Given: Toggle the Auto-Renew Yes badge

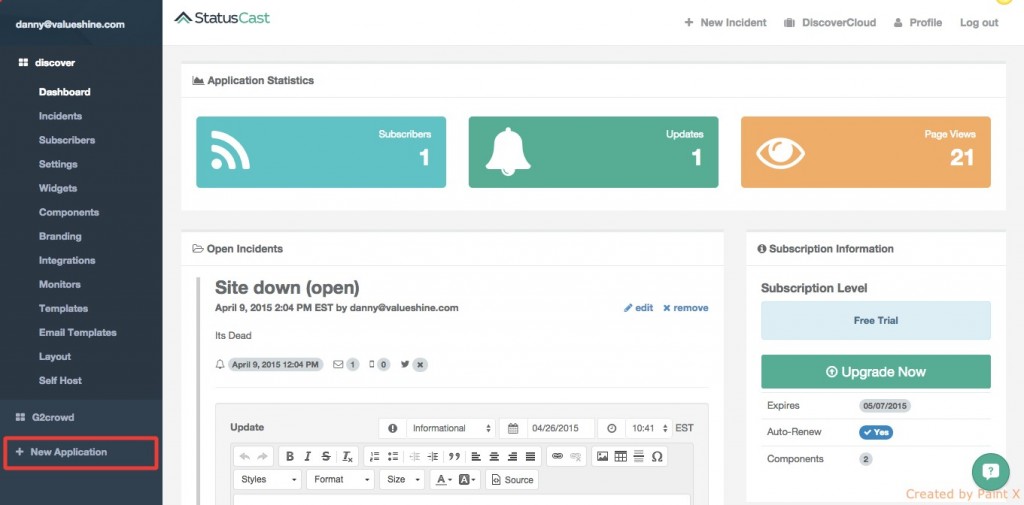Looking at the screenshot, I should coord(876,432).
